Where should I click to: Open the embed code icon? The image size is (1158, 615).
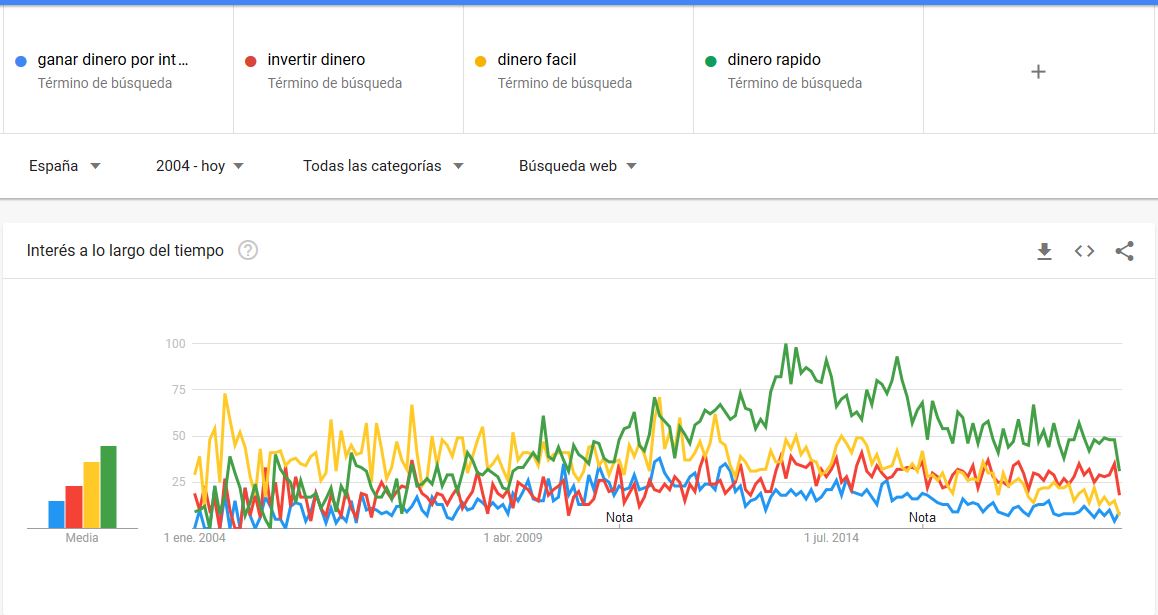(x=1084, y=251)
